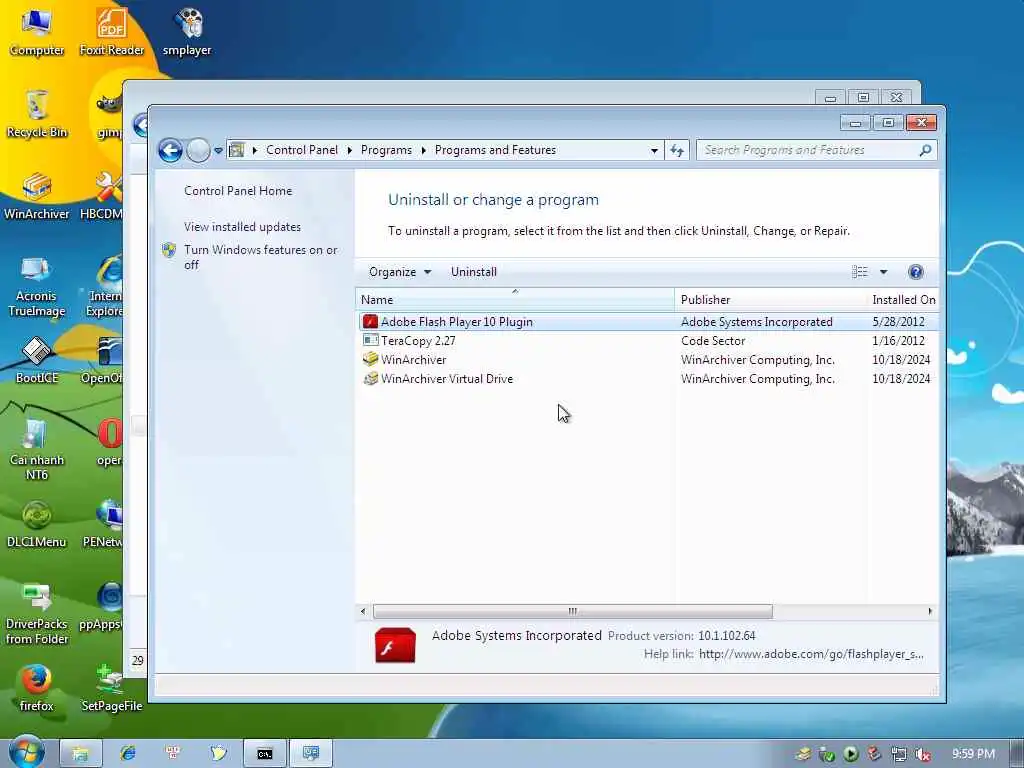Open the Cai nhanh NT6 icon
The width and height of the screenshot is (1024, 768).
[x=37, y=449]
